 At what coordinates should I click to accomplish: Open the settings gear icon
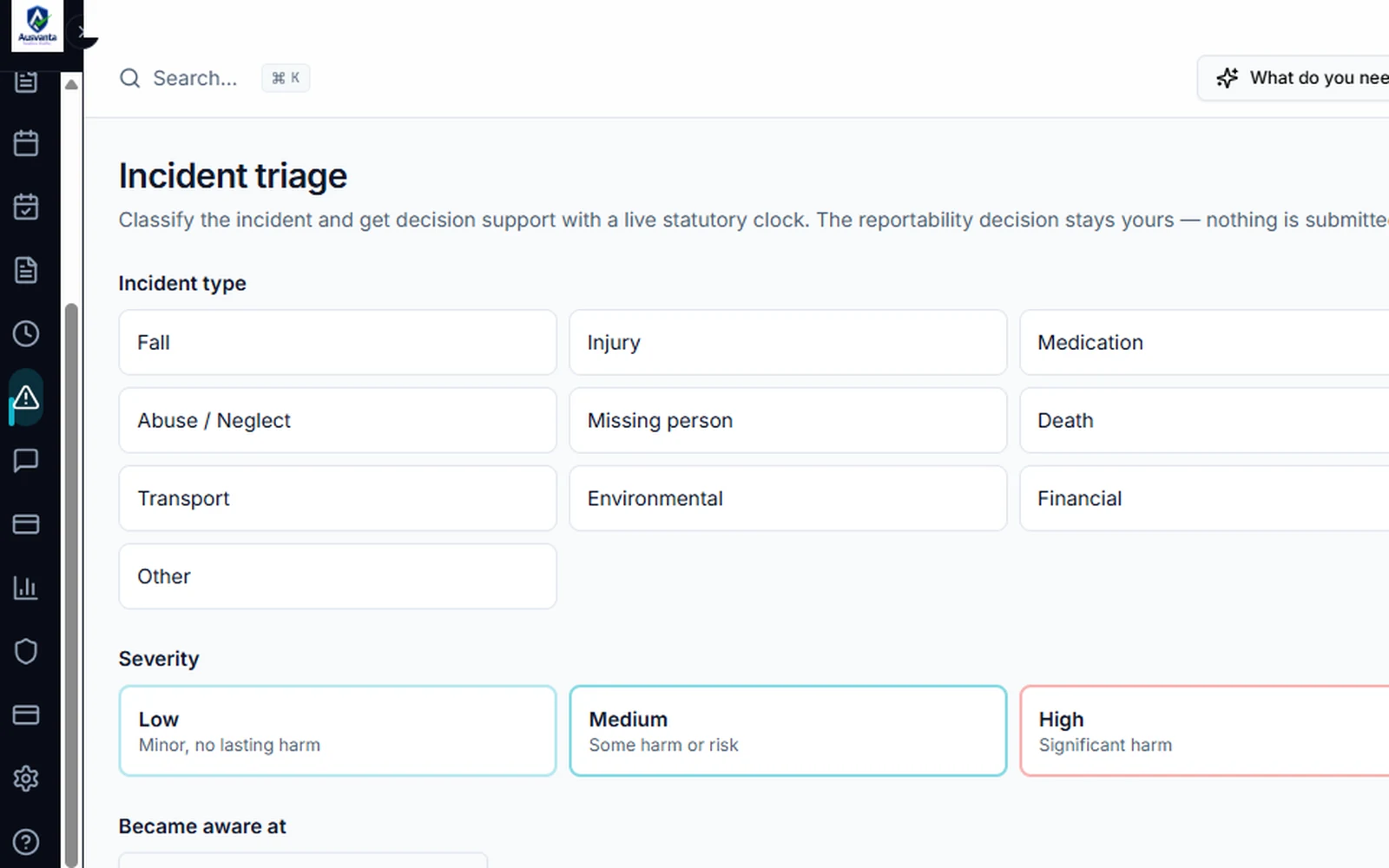click(x=26, y=779)
